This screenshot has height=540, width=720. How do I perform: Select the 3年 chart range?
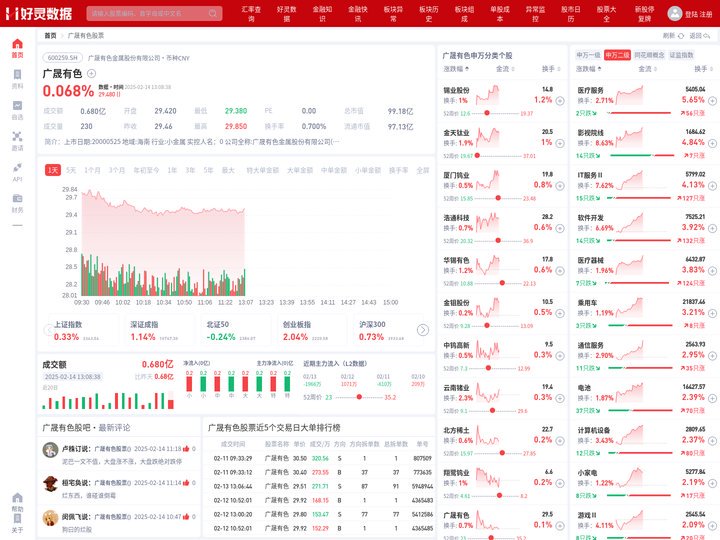(190, 170)
